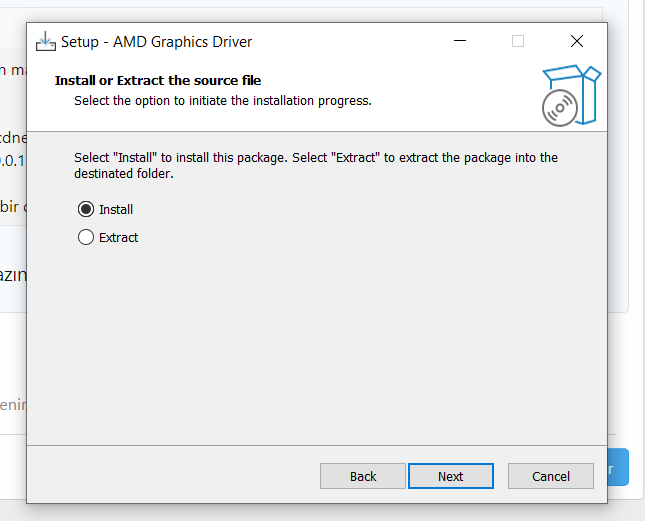Select the Install radio button
The width and height of the screenshot is (645, 521).
point(86,210)
